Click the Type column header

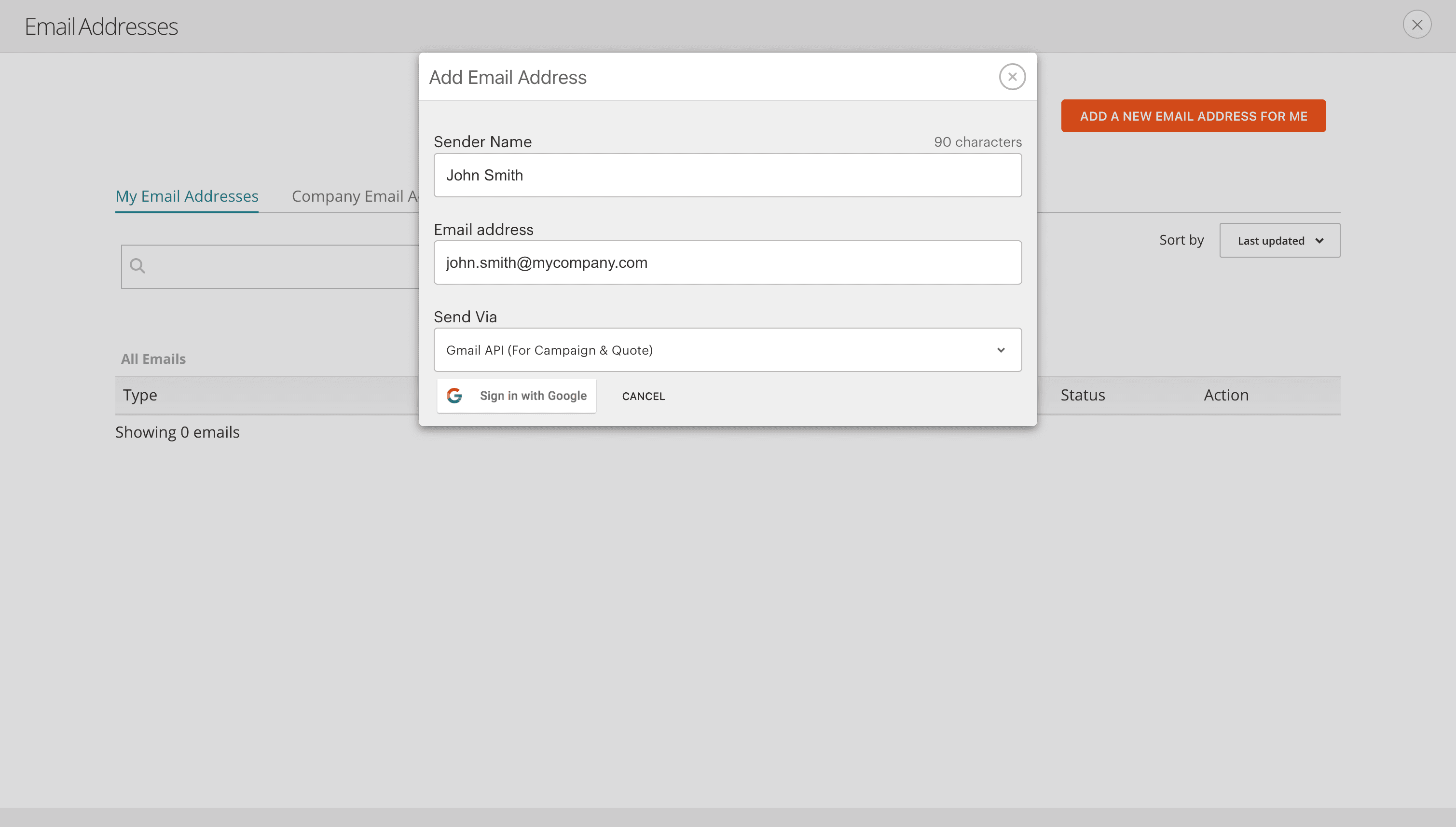140,395
